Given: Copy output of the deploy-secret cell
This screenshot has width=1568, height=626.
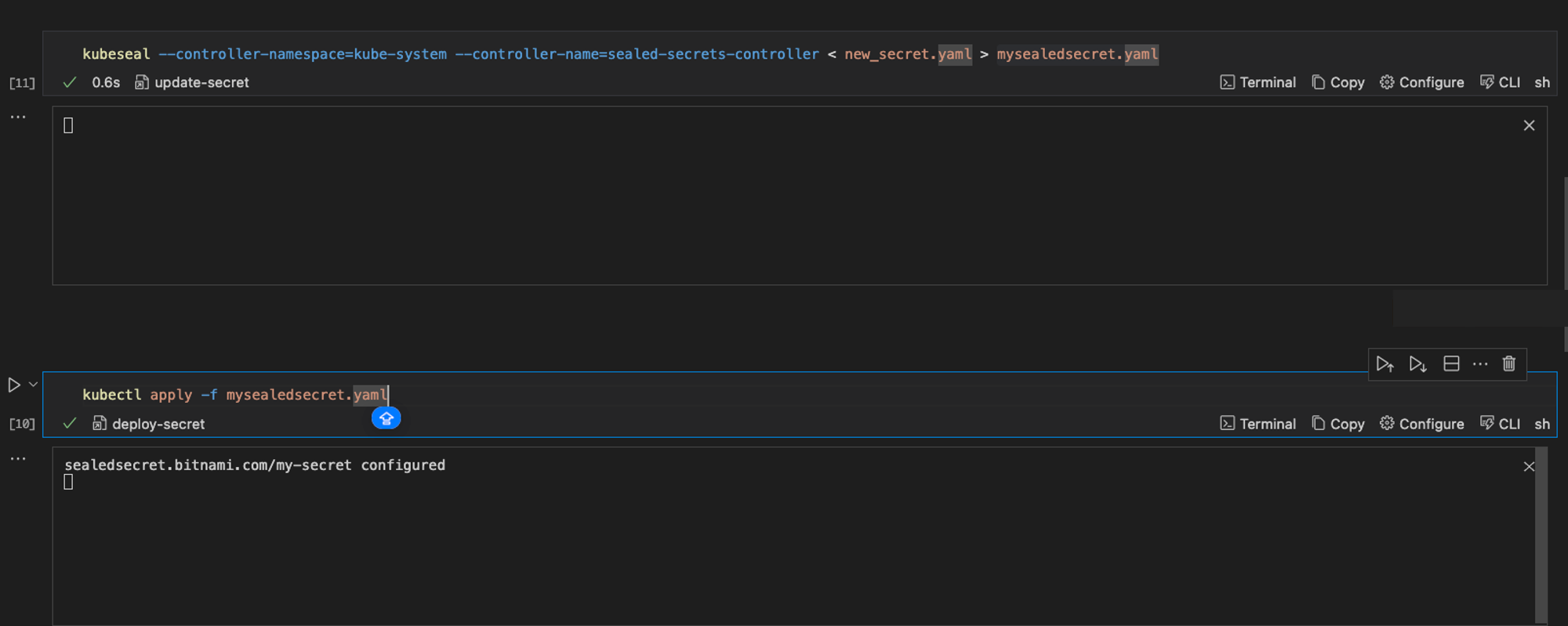Looking at the screenshot, I should (x=1338, y=424).
